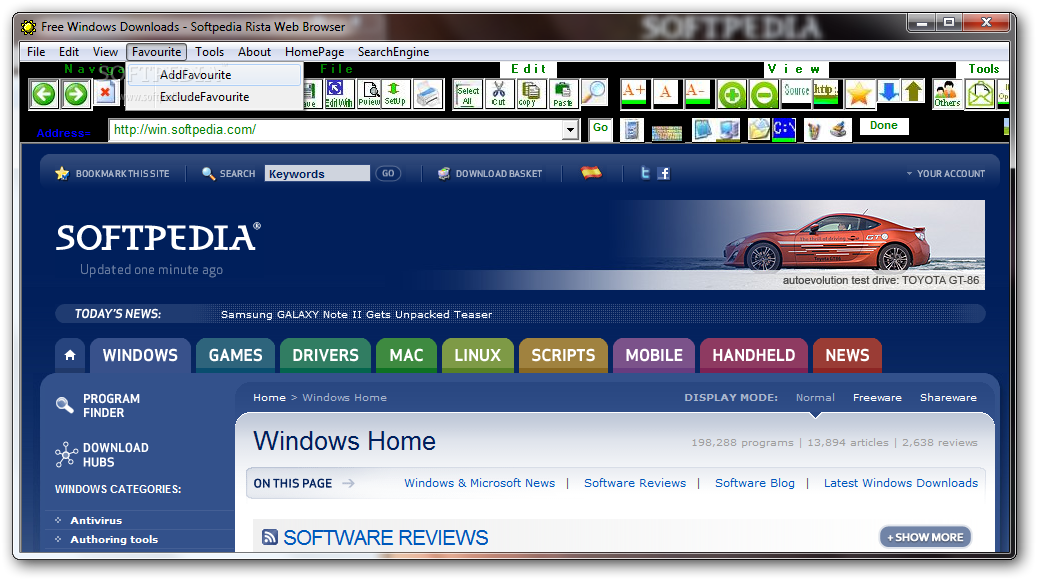Screen dimensions: 1037x580
Task: Choose ExcludeFavourite from the menu
Action: pyautogui.click(x=214, y=97)
